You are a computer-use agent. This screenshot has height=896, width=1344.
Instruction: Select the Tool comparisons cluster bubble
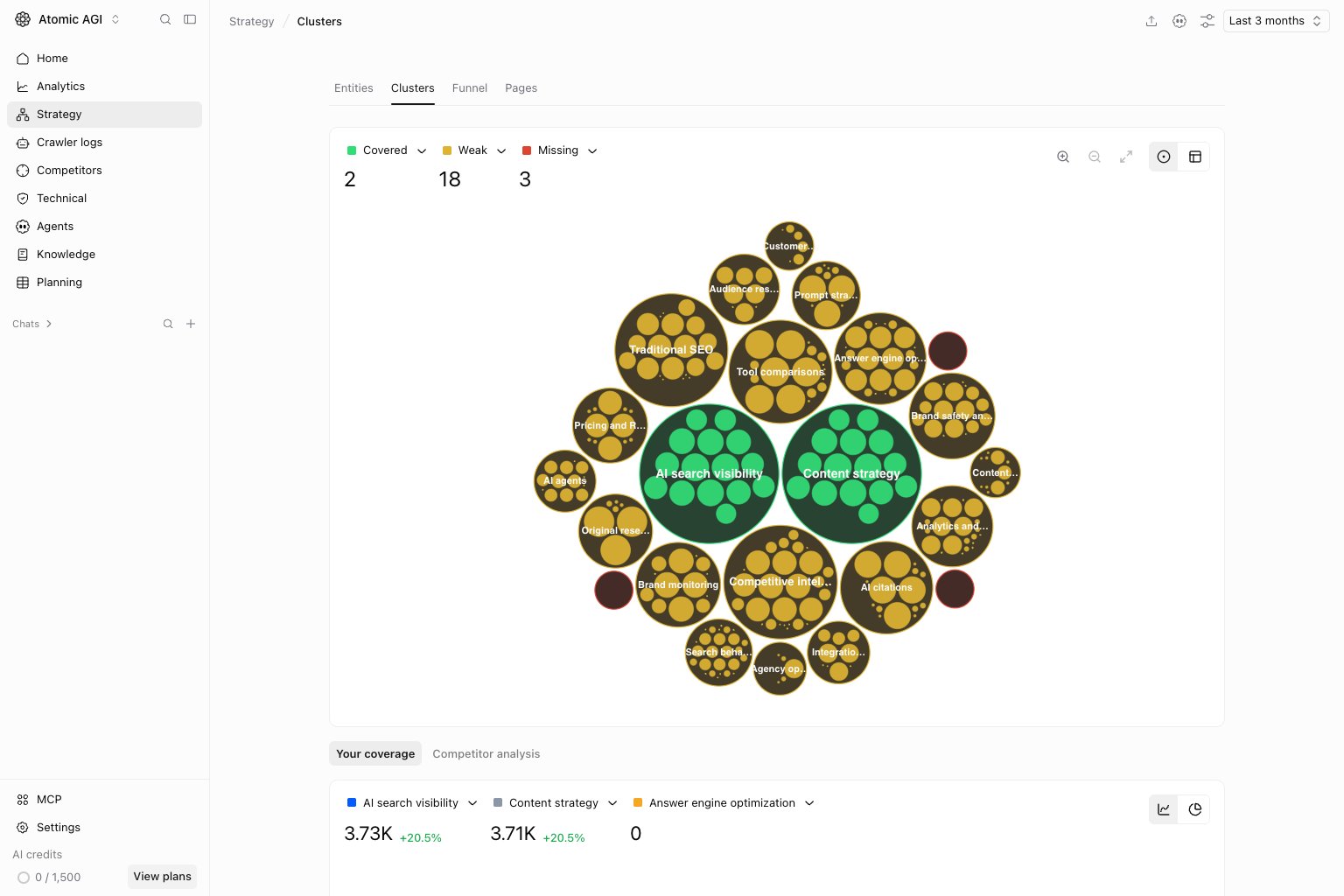coord(780,372)
